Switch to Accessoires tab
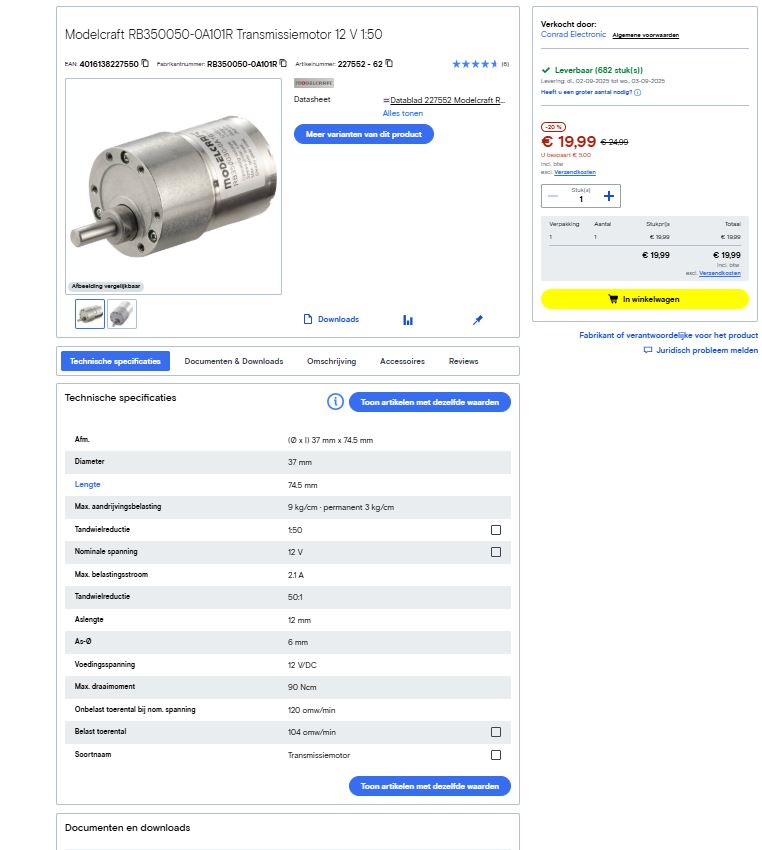The height and width of the screenshot is (850, 762). [x=402, y=361]
